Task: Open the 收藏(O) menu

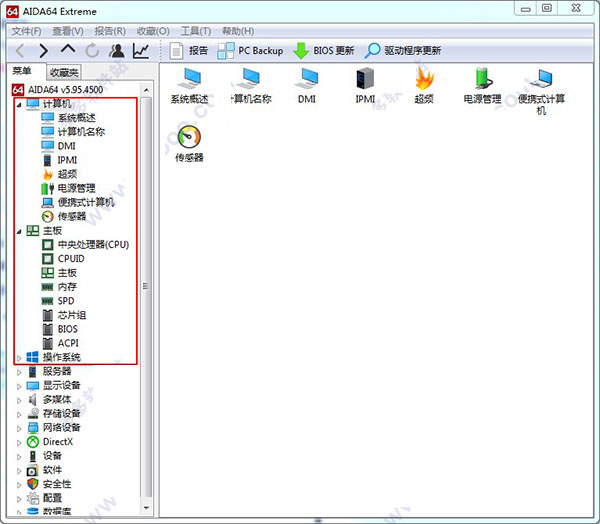Action: (153, 31)
